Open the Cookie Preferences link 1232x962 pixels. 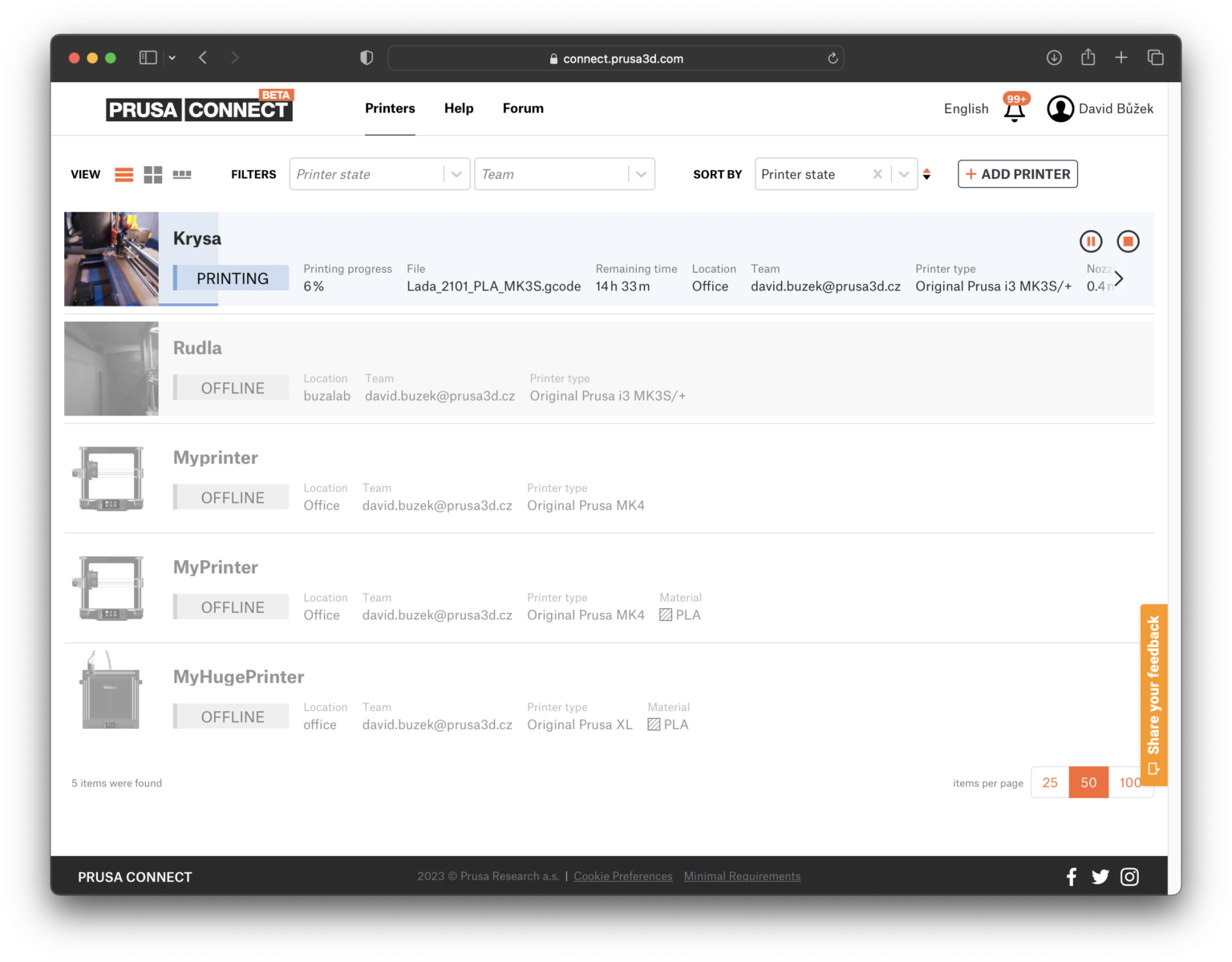(622, 876)
